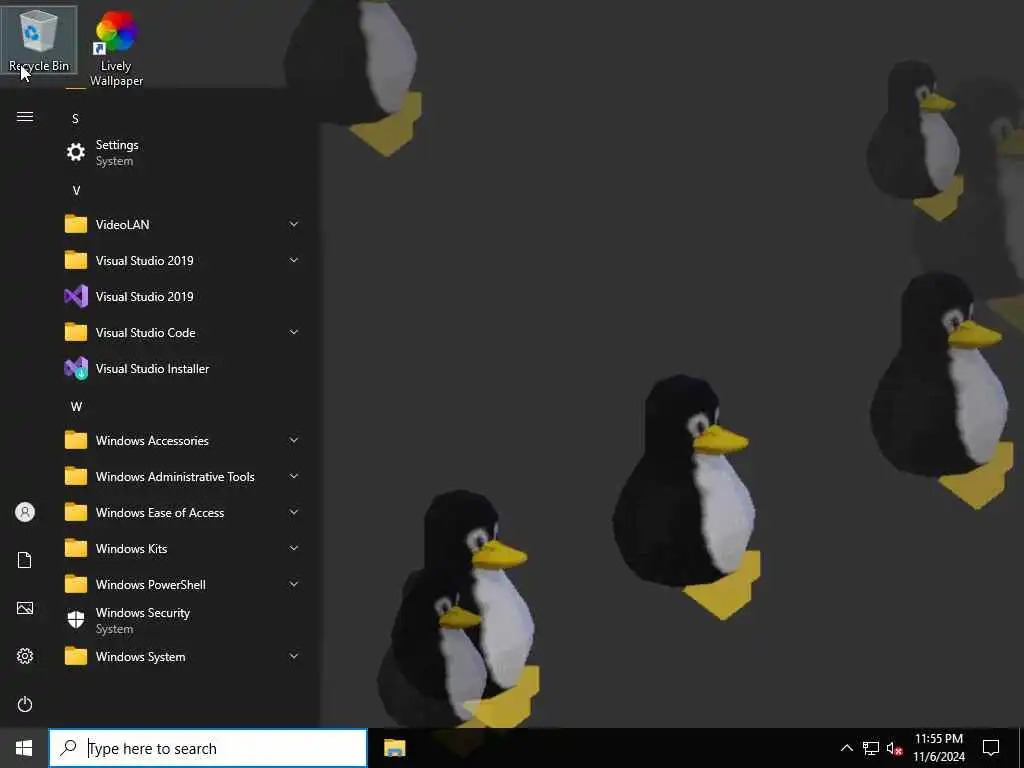
Task: Expand Windows System chevron
Action: (x=294, y=656)
